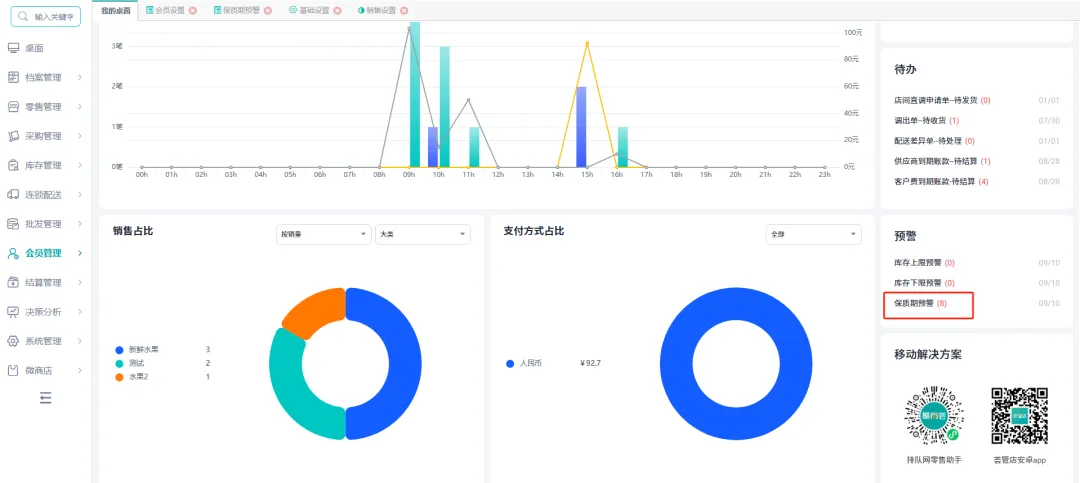Switch to the 我的桌面 tab
The width and height of the screenshot is (1080, 483).
[x=114, y=10]
